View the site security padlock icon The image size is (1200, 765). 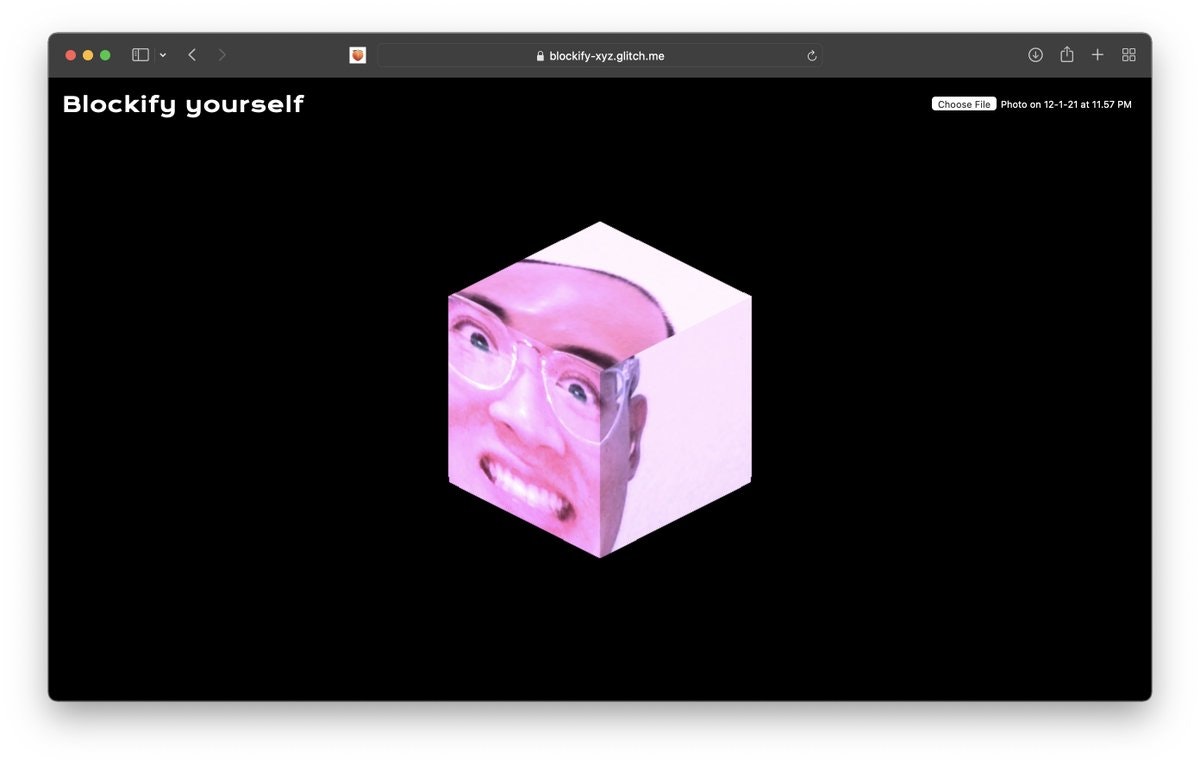click(x=538, y=56)
